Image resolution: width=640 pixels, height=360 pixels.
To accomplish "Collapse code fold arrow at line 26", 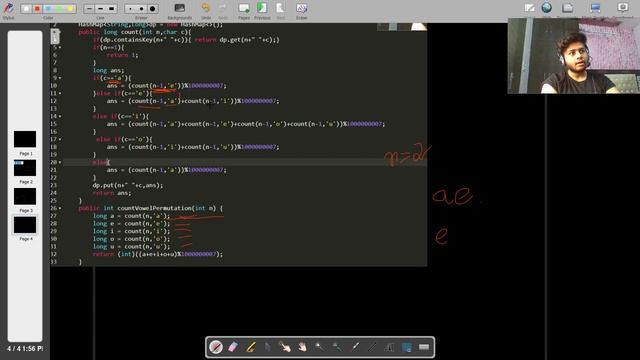I will tap(60, 208).
